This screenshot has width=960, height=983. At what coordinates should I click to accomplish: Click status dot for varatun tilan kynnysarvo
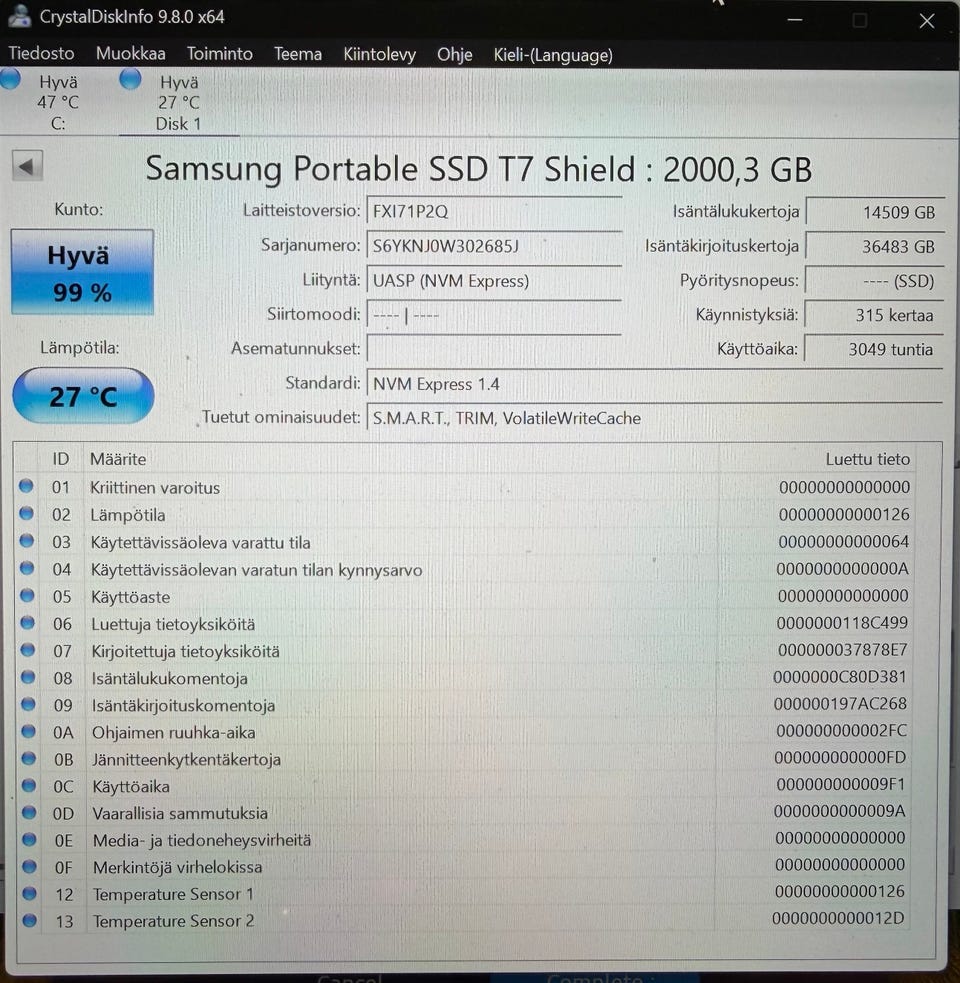coord(27,568)
